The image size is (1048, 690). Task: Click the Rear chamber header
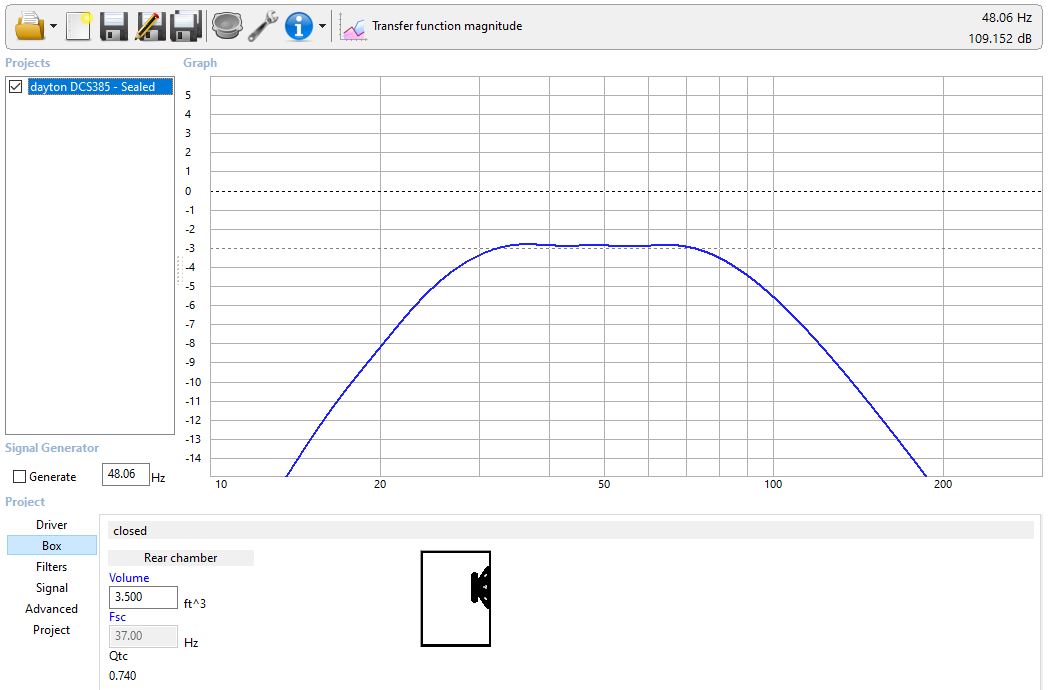click(x=180, y=558)
